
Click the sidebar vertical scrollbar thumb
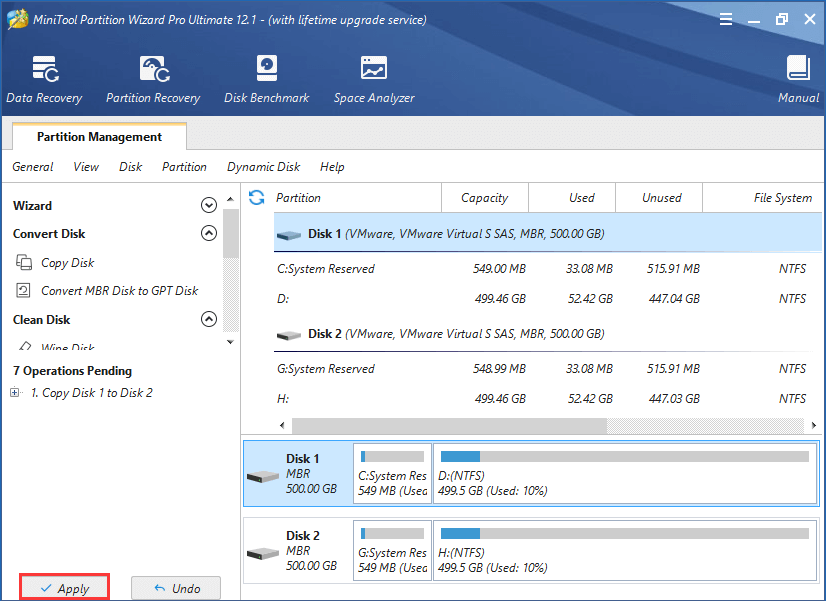click(230, 233)
